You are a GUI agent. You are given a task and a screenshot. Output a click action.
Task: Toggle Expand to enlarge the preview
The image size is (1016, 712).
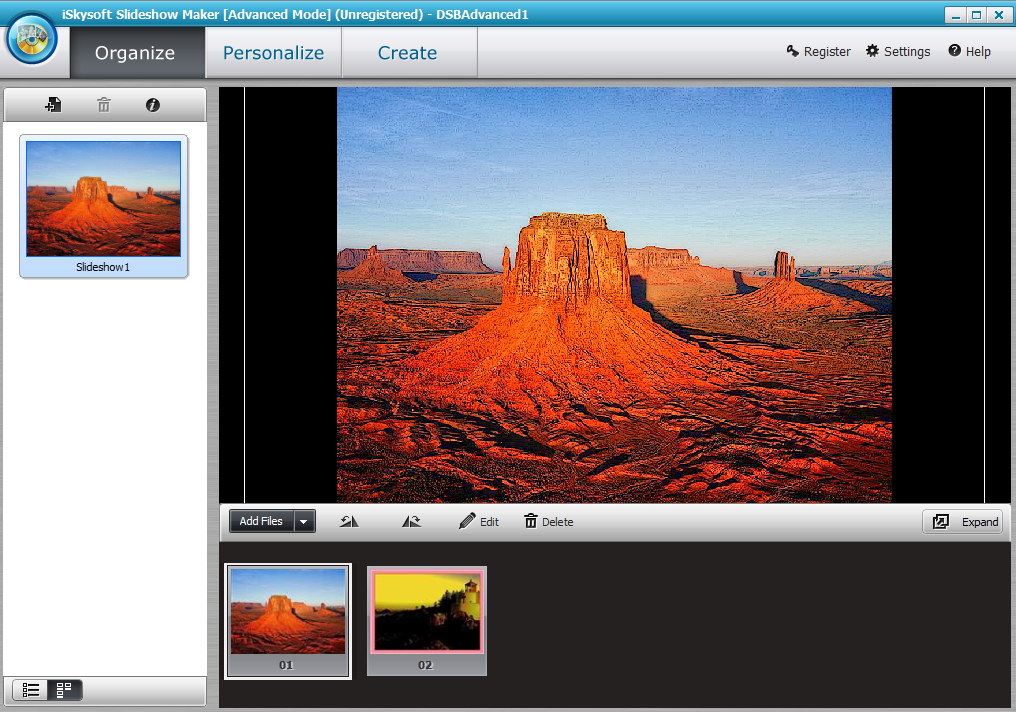pyautogui.click(x=962, y=521)
